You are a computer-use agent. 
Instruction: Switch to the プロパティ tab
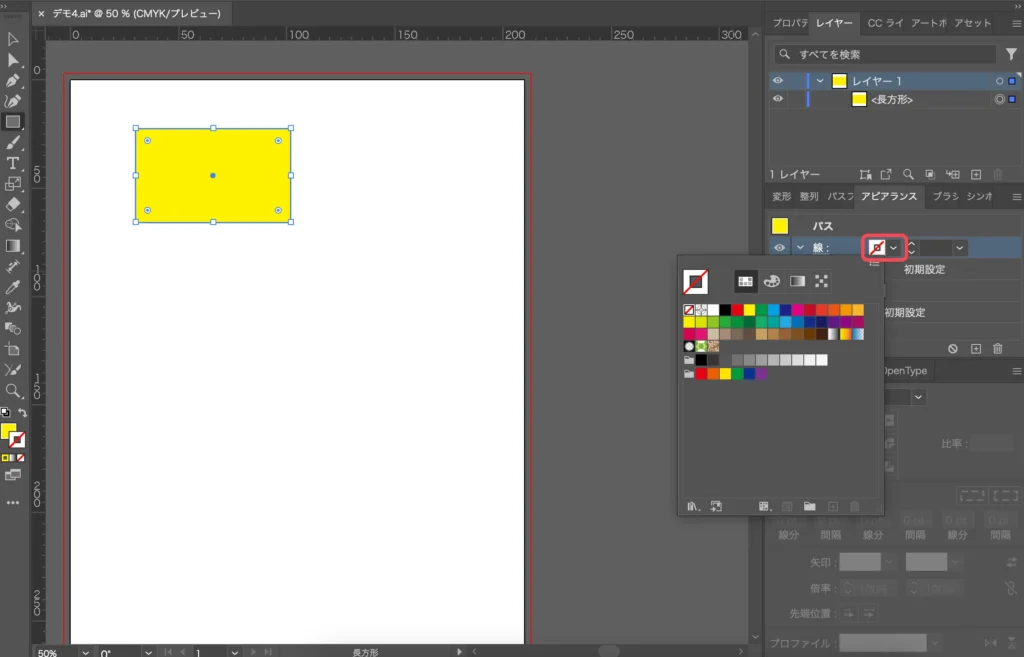click(x=789, y=23)
